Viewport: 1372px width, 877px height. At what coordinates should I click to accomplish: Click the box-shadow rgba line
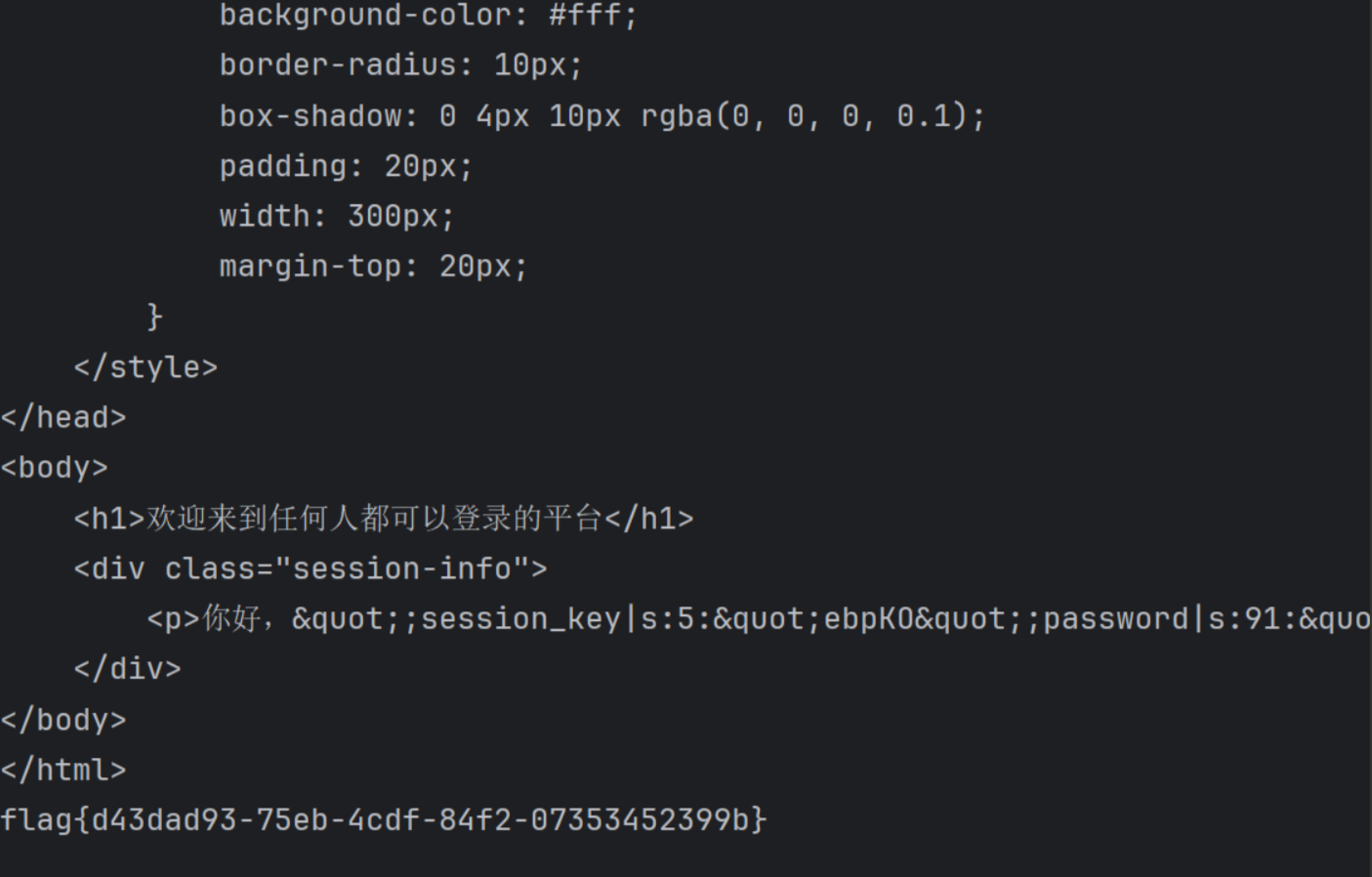click(603, 116)
